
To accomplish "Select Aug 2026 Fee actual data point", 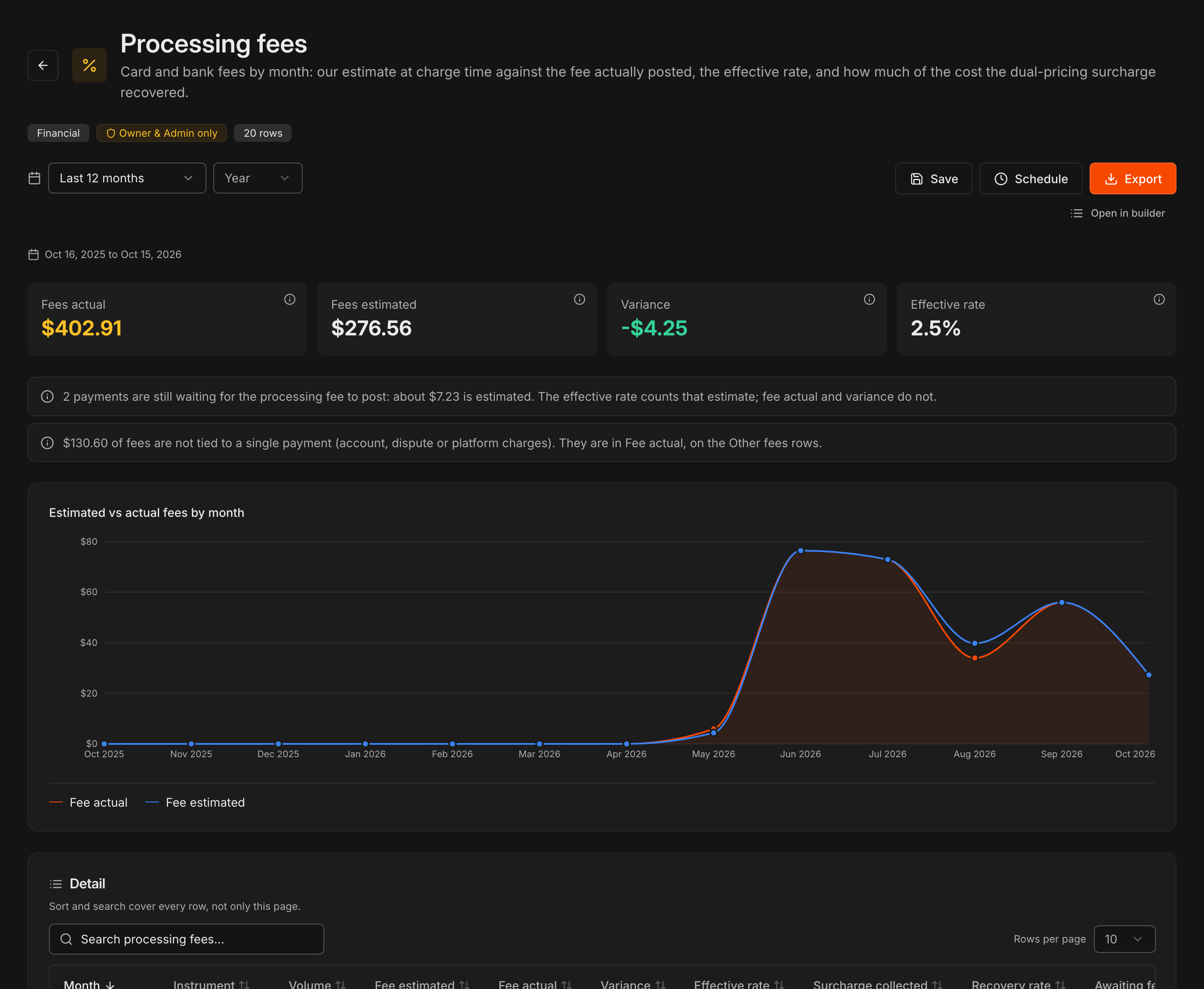I will click(974, 658).
